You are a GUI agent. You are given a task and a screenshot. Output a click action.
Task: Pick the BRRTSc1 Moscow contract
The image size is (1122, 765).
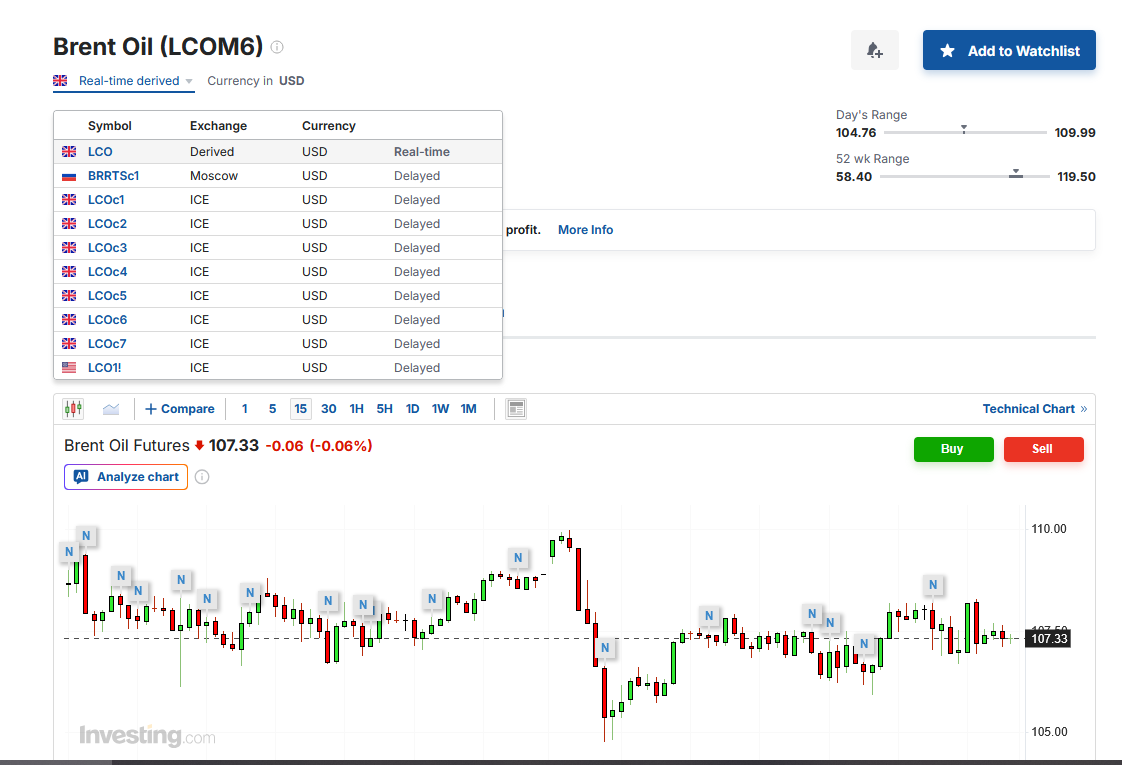click(113, 176)
